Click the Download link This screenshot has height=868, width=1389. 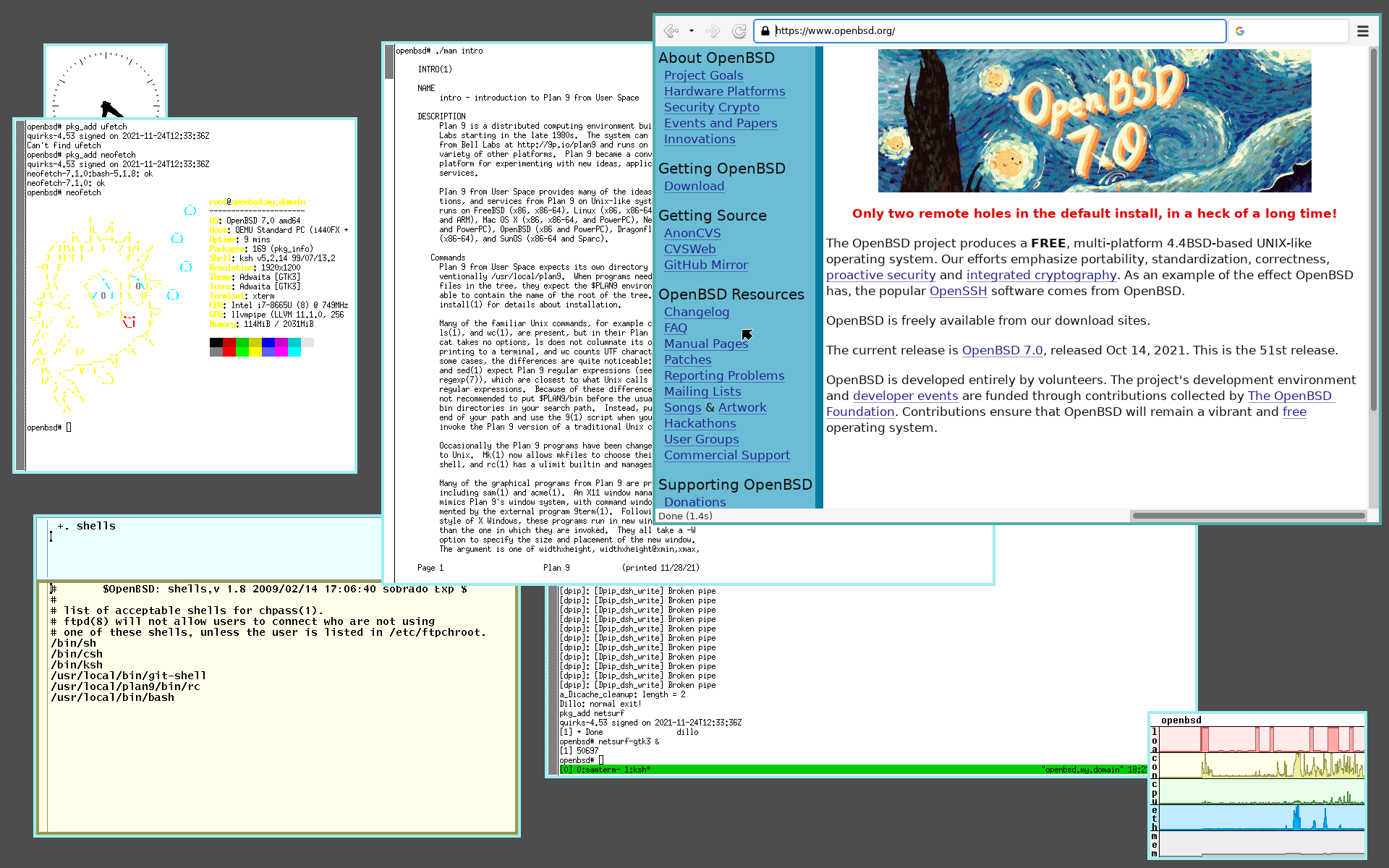coord(694,186)
